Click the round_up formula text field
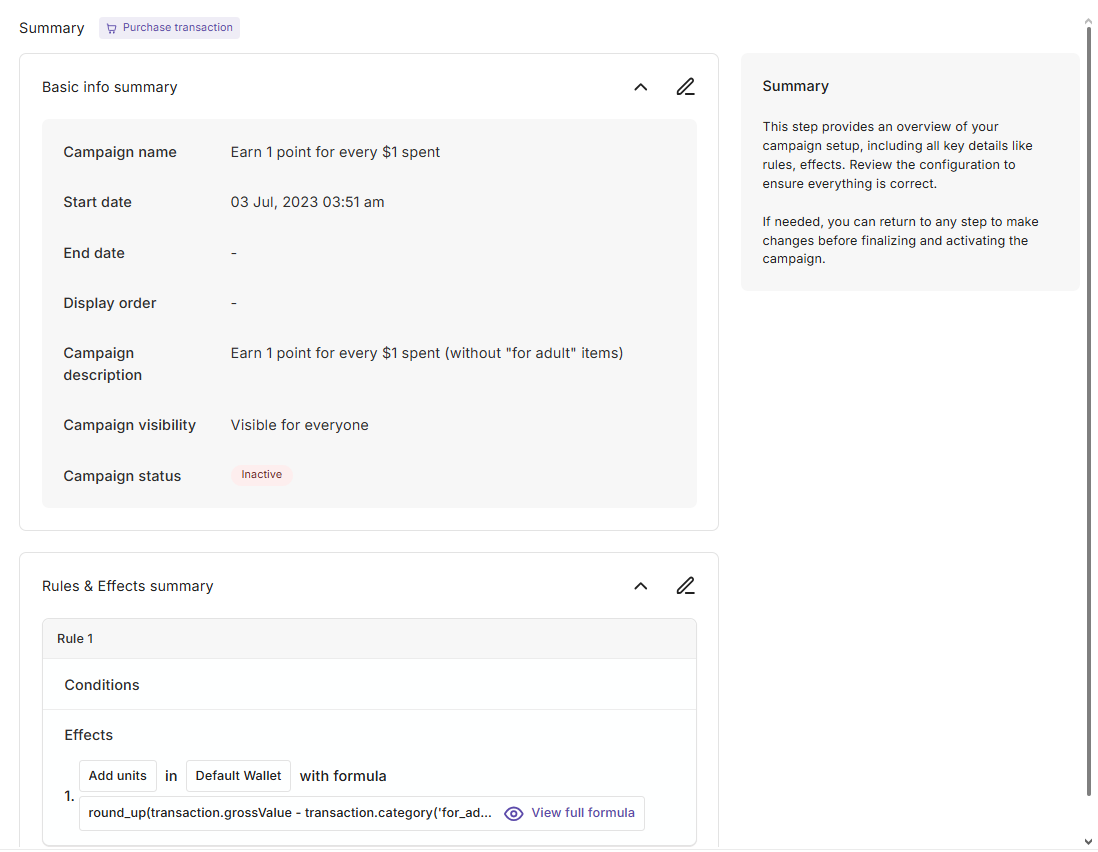Viewport: 1098px width, 852px height. [x=290, y=813]
